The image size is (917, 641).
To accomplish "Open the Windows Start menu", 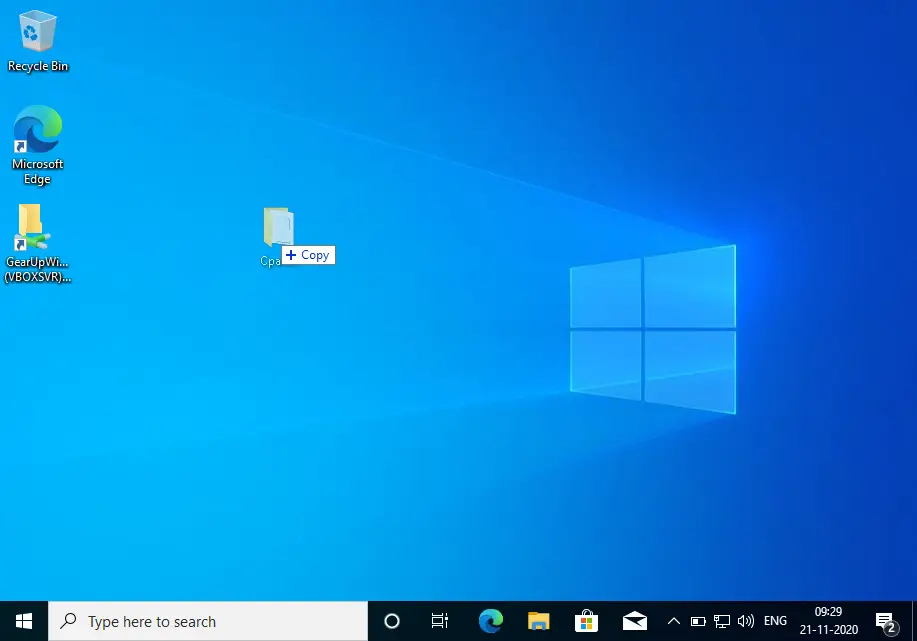I will click(x=24, y=621).
